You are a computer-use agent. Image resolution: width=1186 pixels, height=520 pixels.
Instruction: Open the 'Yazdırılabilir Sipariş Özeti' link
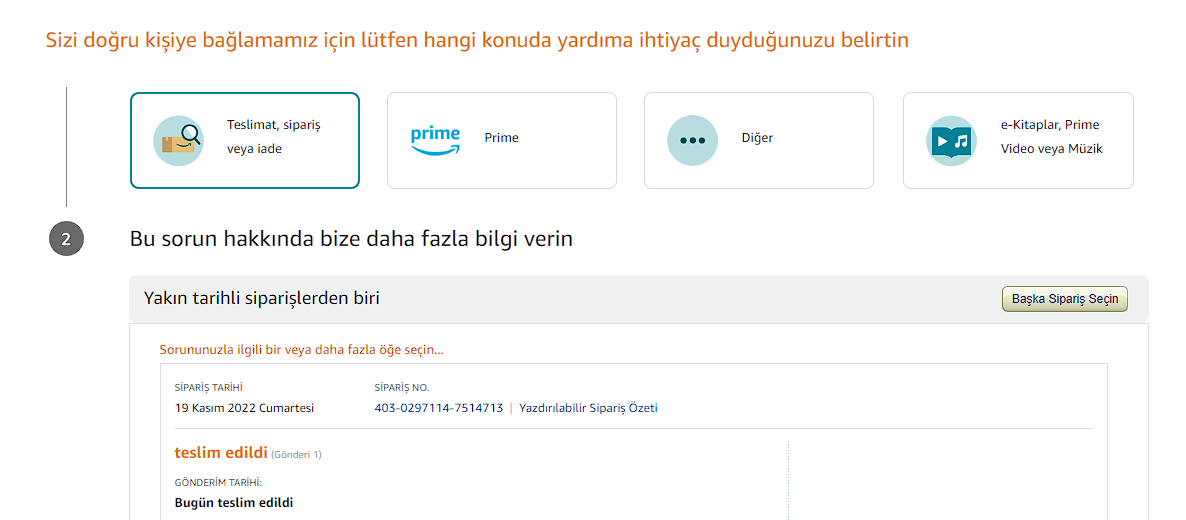(x=588, y=408)
